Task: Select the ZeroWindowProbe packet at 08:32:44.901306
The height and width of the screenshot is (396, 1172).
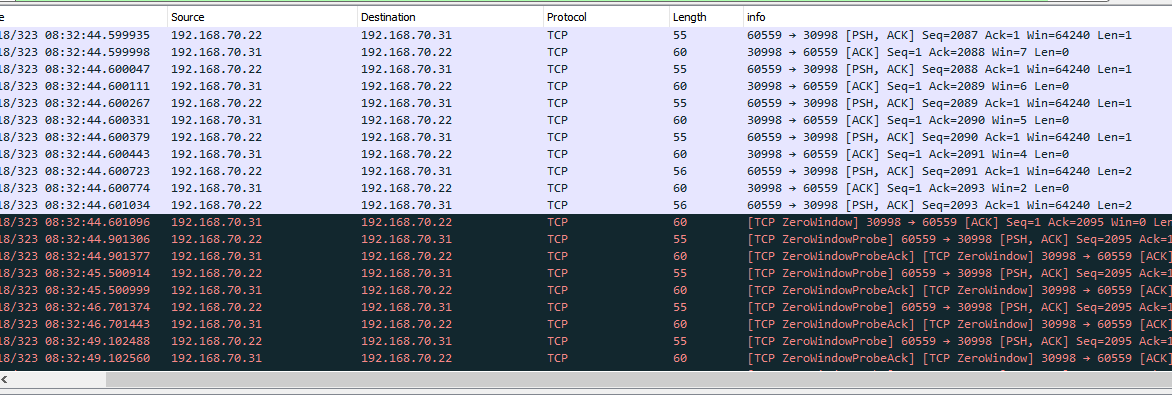Action: tap(586, 240)
